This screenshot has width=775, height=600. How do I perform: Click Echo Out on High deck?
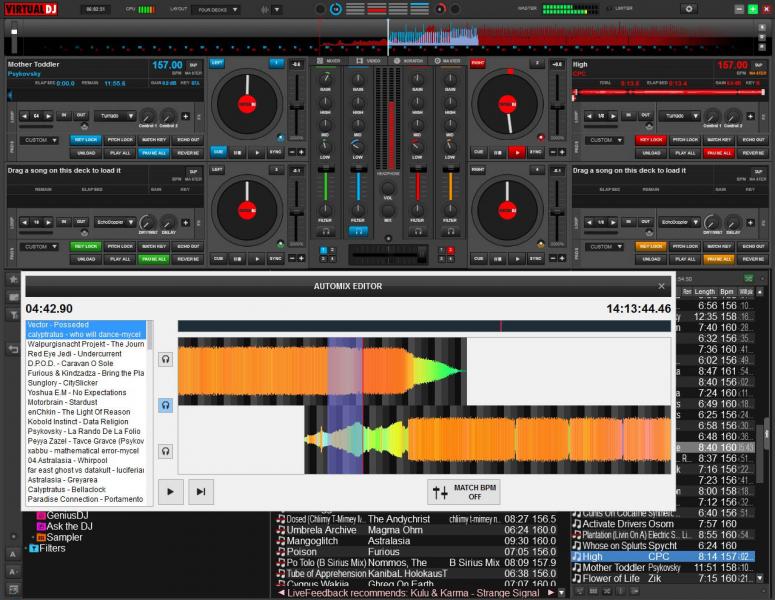click(753, 140)
